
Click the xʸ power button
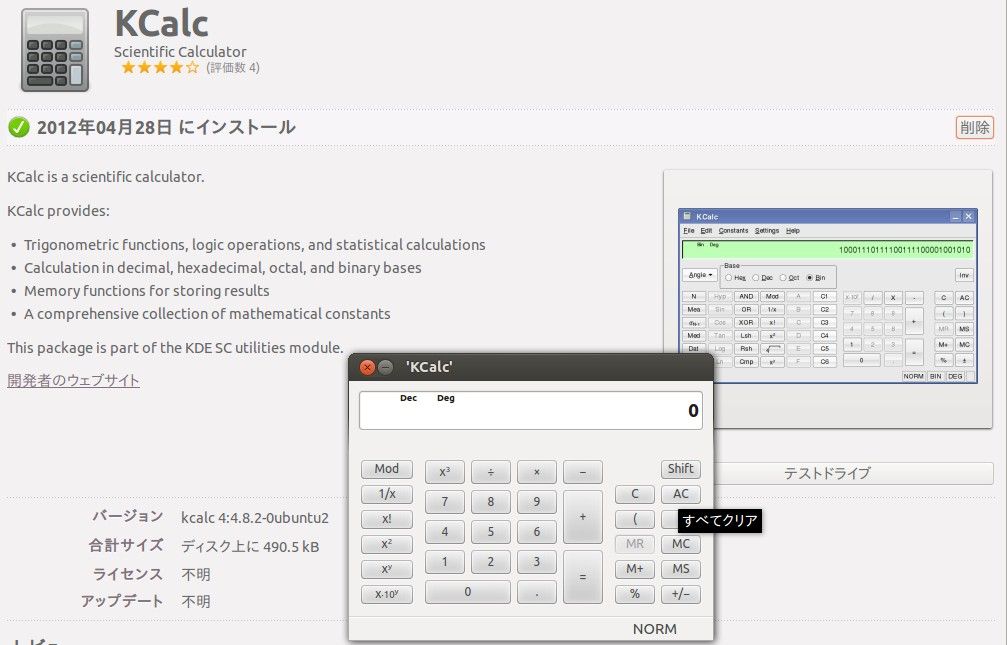(387, 569)
